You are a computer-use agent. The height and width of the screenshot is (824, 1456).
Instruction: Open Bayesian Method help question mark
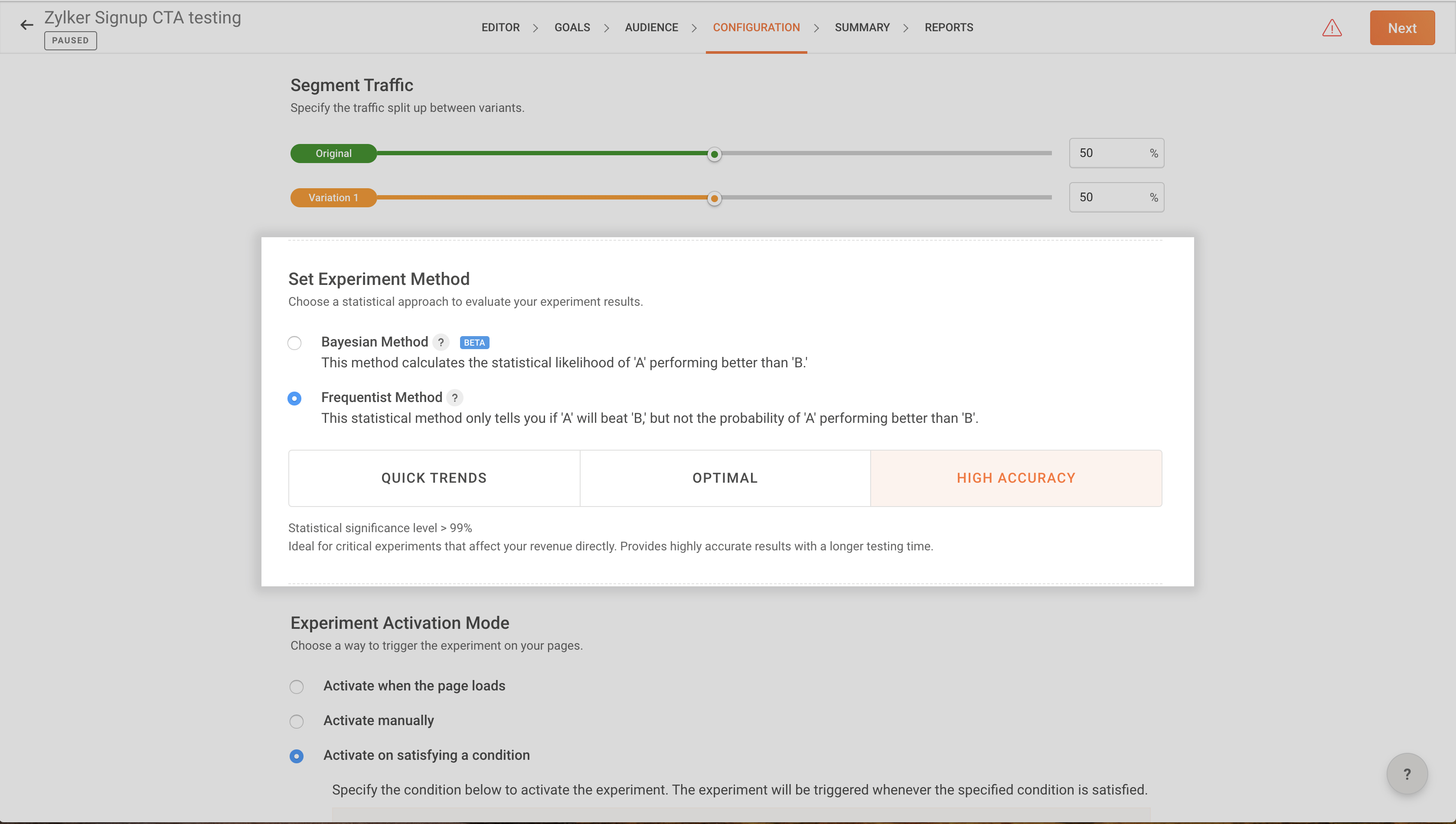441,342
